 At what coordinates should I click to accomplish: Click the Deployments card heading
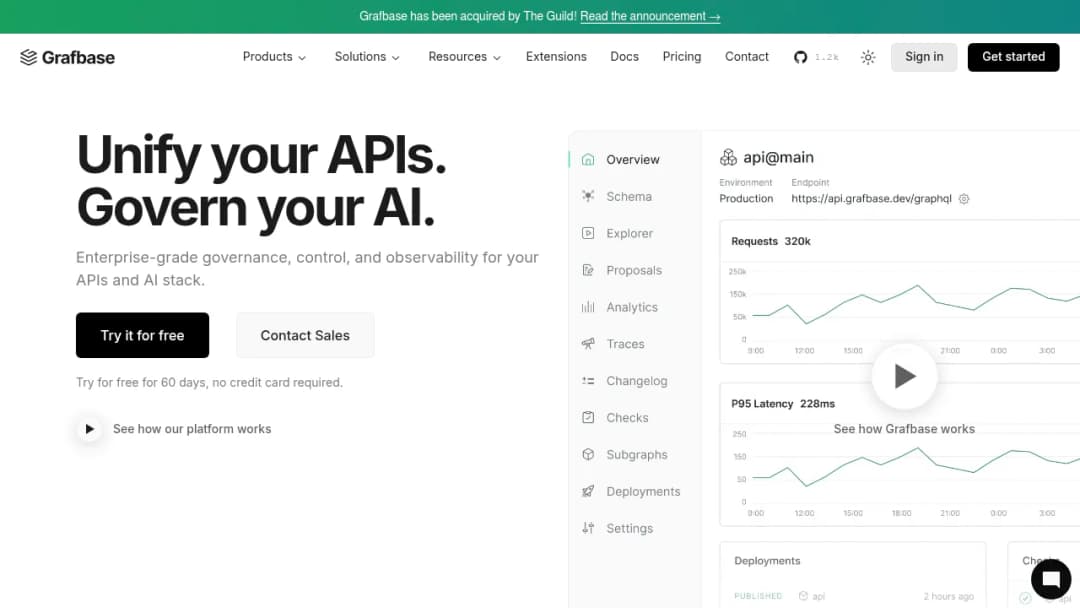pos(767,560)
